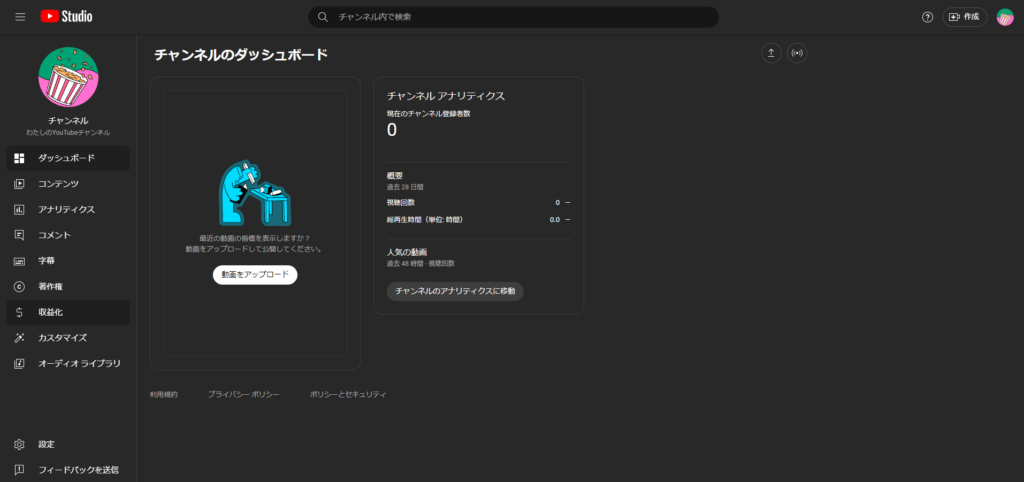1024x482 pixels.
Task: Select 収益化 monetization menu item
Action: pos(50,312)
